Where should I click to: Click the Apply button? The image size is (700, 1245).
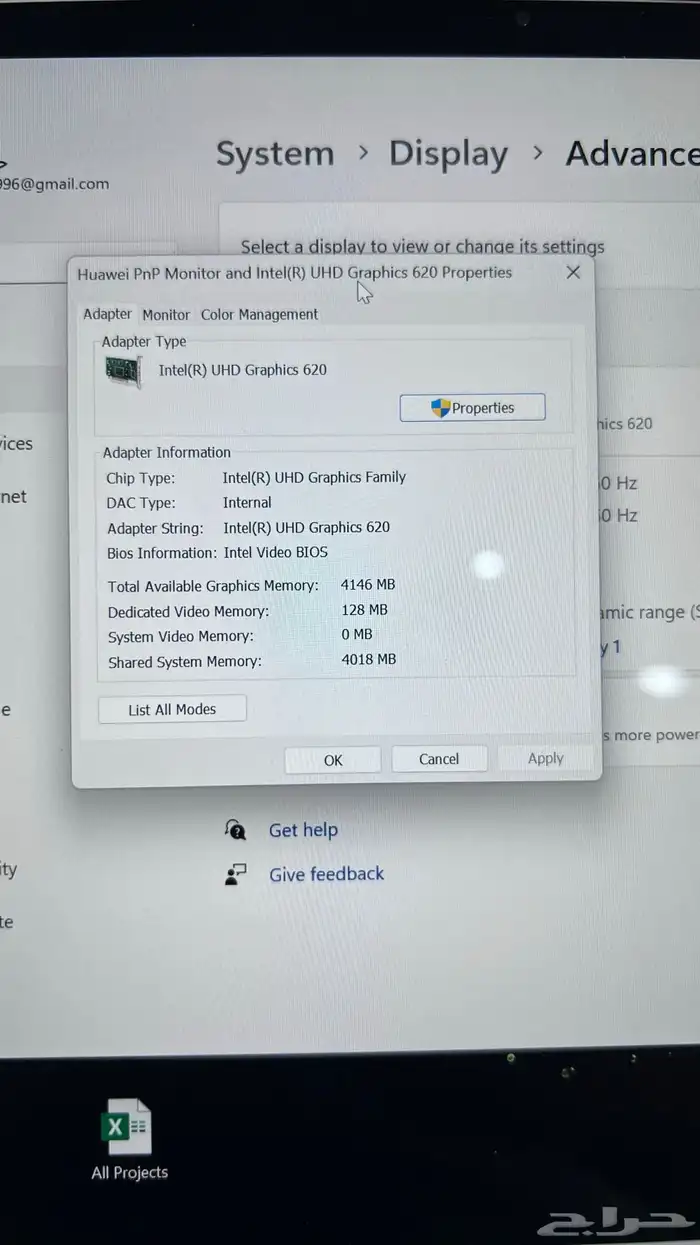point(545,759)
